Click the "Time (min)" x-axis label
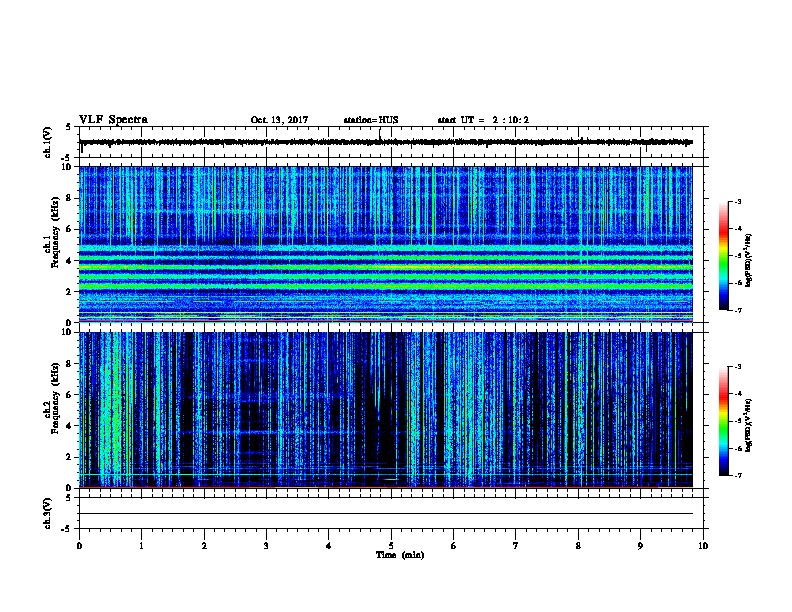 (x=400, y=555)
